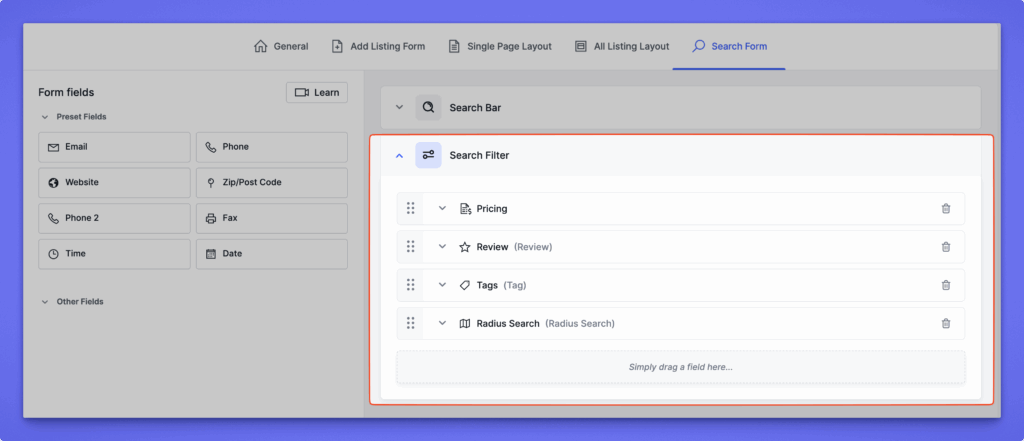The image size is (1024, 441).
Task: Expand the Other Fields group
Action: [x=45, y=301]
